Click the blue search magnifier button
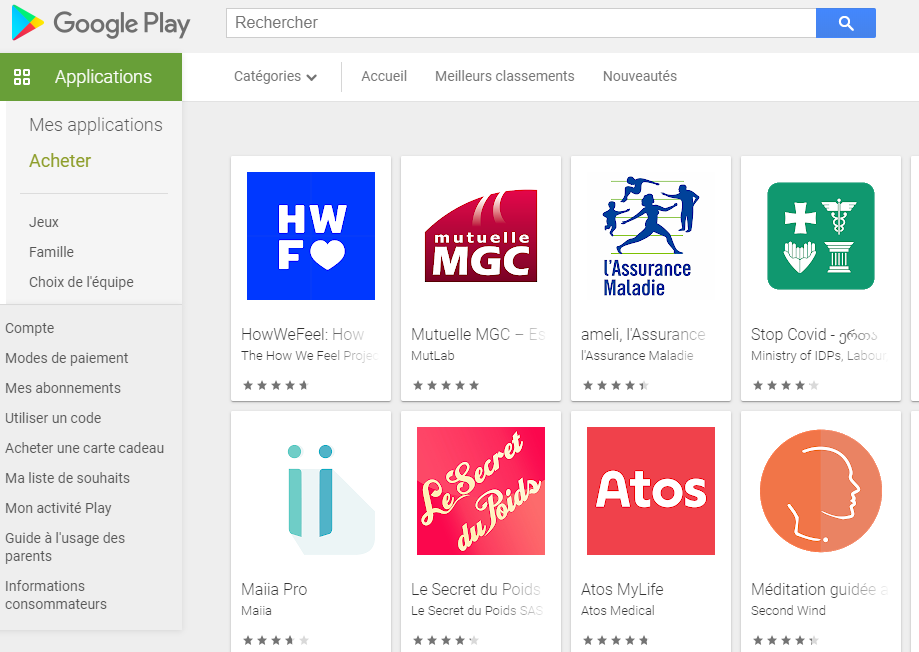The width and height of the screenshot is (919, 652). [846, 23]
